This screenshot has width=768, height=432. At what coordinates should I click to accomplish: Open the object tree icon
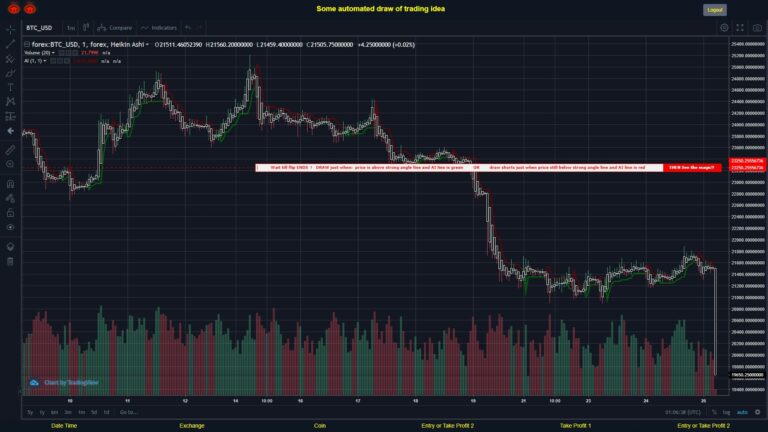(10, 246)
